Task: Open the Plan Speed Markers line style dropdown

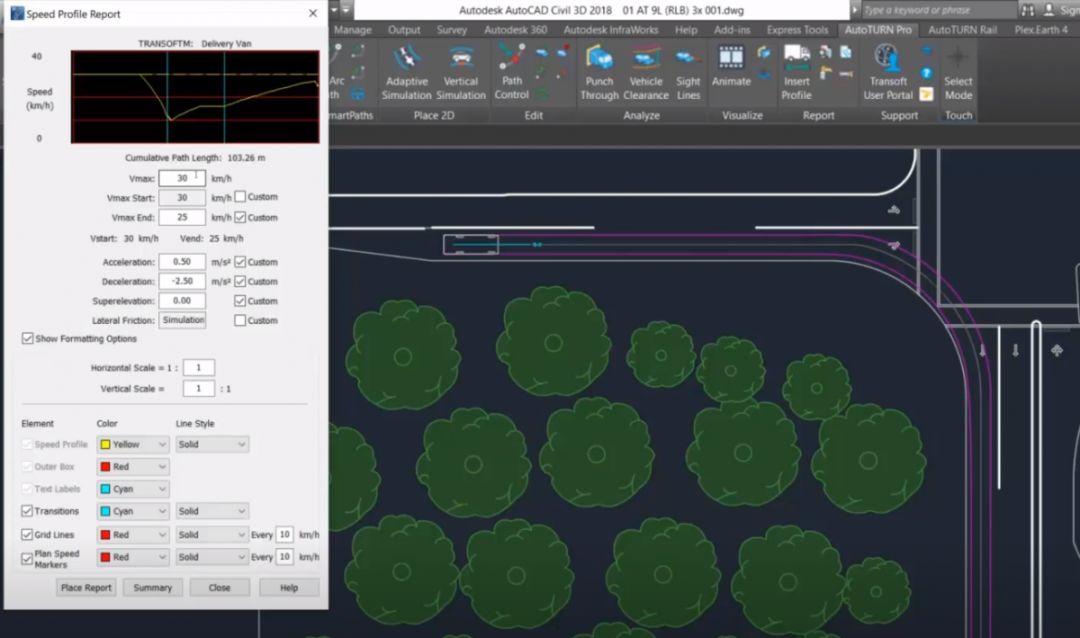Action: pos(212,557)
